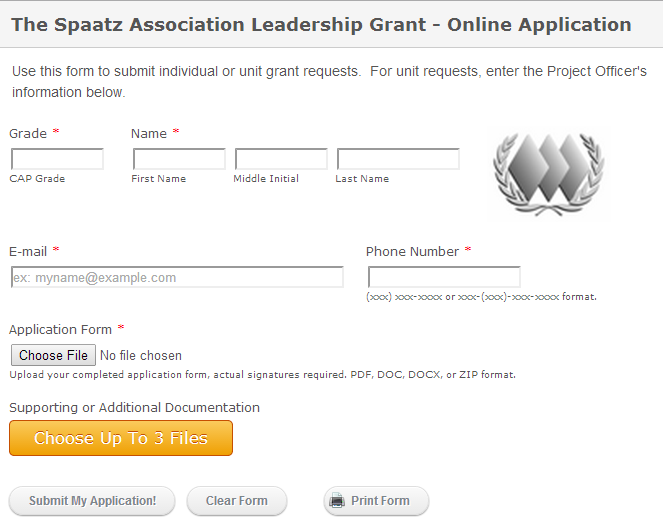Click the Grade field label
The width and height of the screenshot is (663, 530).
(28, 134)
